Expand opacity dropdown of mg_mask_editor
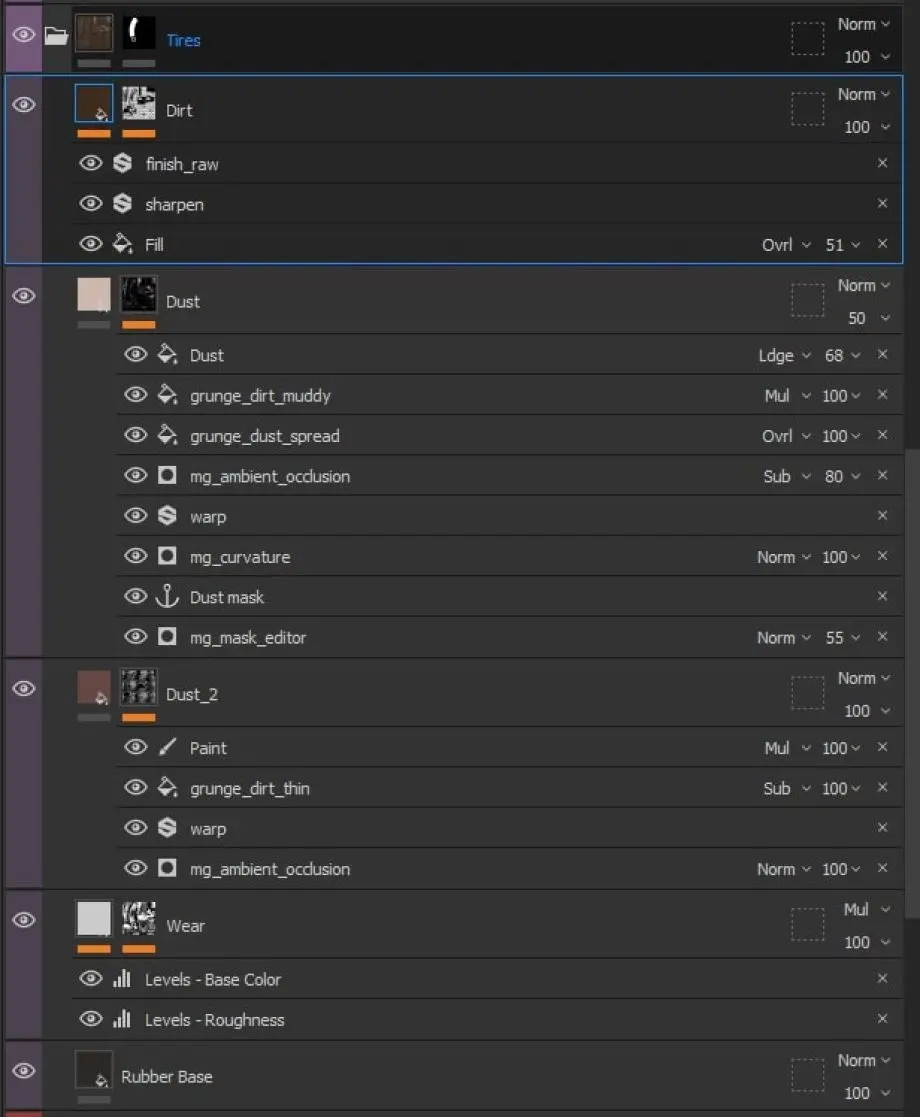920x1117 pixels. pos(843,638)
